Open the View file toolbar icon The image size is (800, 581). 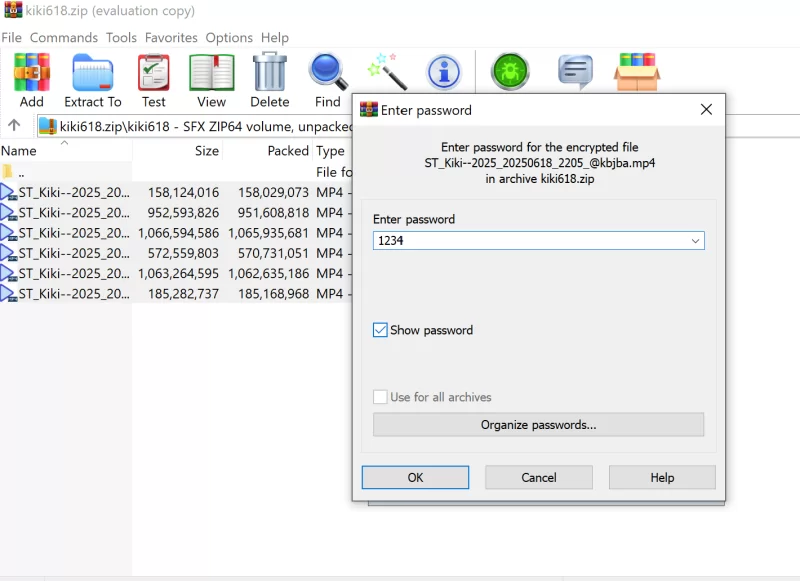click(212, 72)
